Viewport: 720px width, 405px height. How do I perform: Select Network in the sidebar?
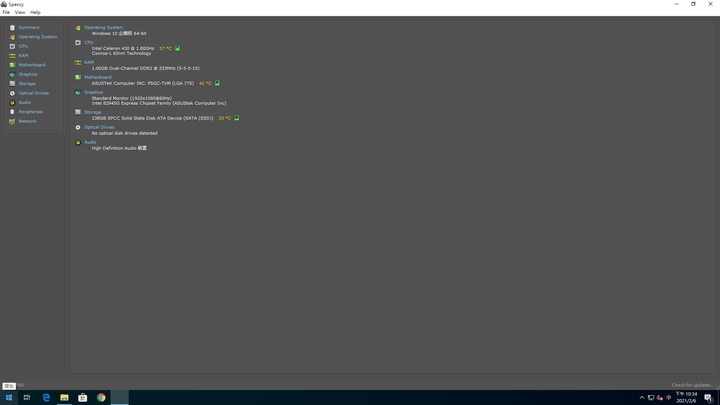click(28, 121)
